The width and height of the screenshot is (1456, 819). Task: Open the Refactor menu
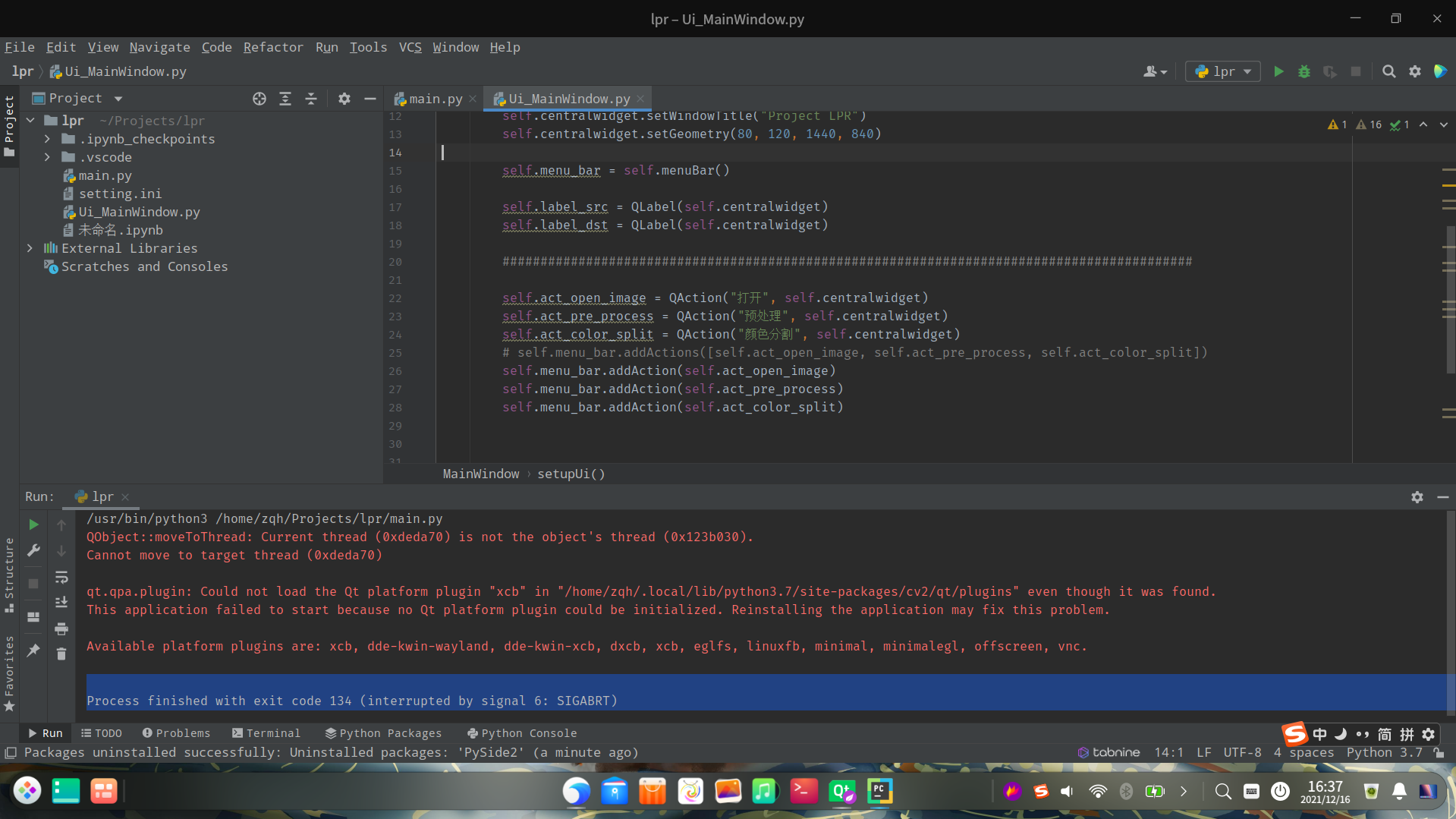pyautogui.click(x=273, y=47)
